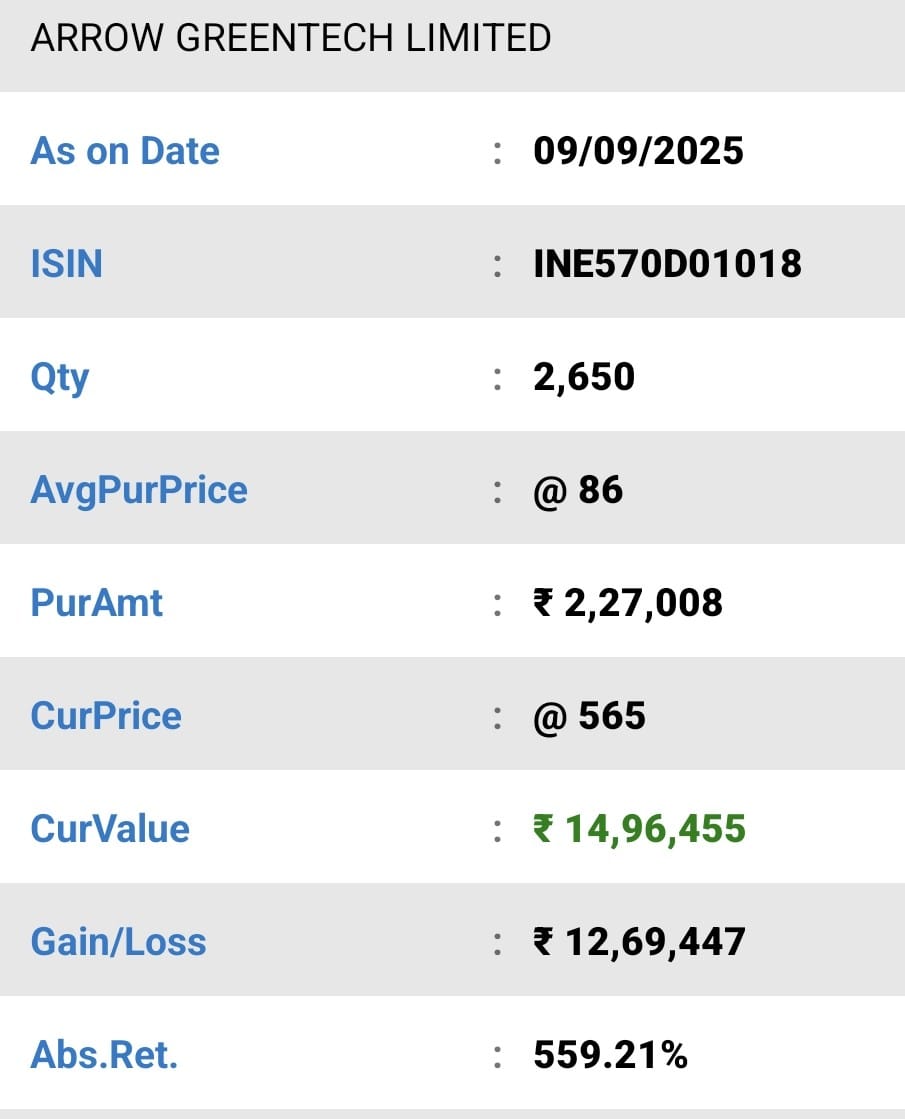905x1119 pixels.
Task: Select the 09/09/2025 date value
Action: pyautogui.click(x=638, y=151)
